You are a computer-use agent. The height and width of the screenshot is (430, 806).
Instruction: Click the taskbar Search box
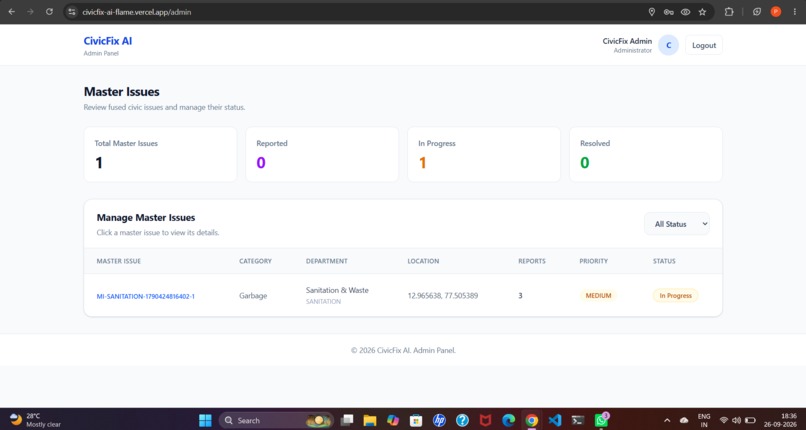277,420
